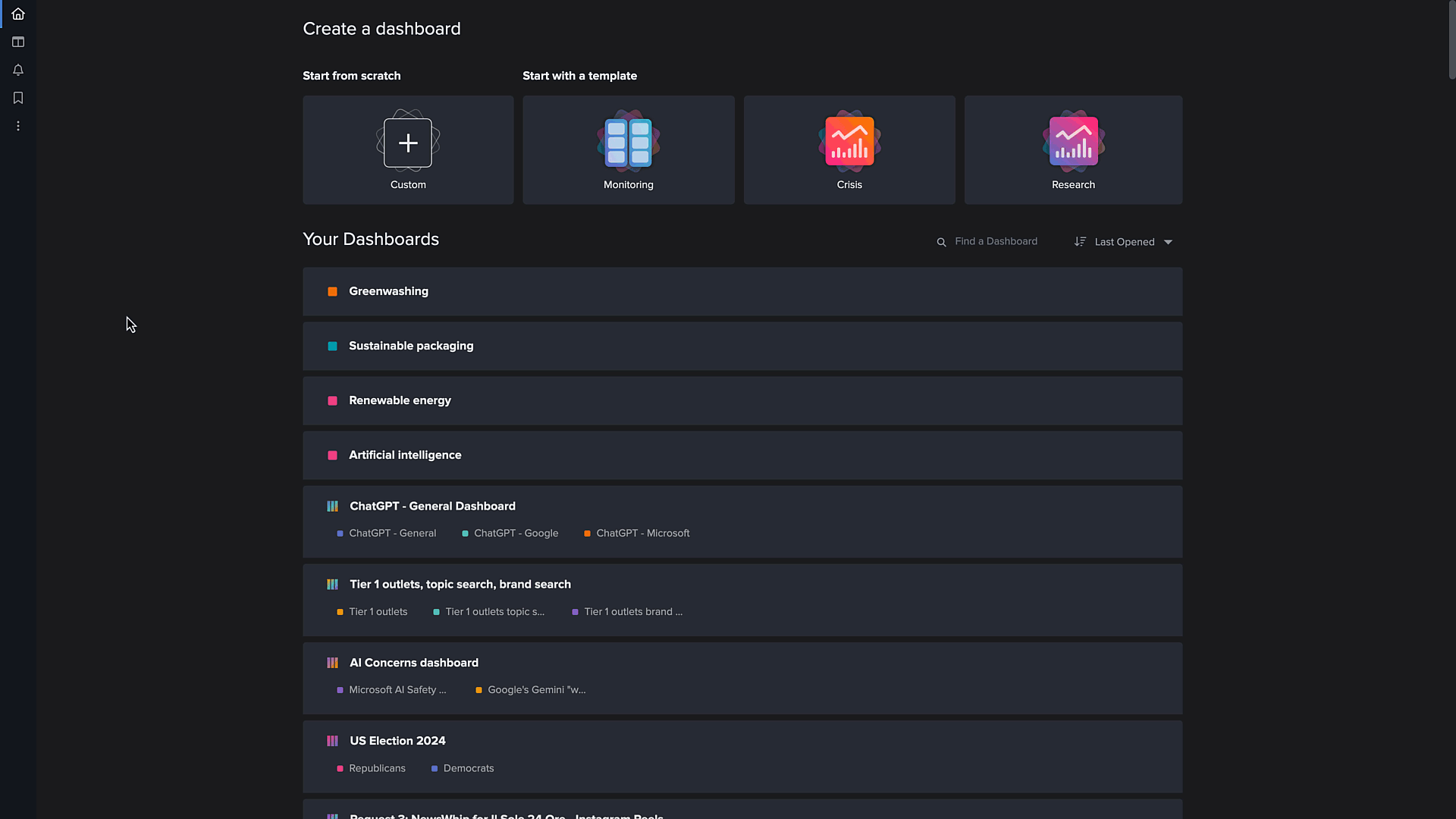This screenshot has height=819, width=1456.
Task: Open the bookmarks icon in sidebar
Action: pyautogui.click(x=18, y=98)
